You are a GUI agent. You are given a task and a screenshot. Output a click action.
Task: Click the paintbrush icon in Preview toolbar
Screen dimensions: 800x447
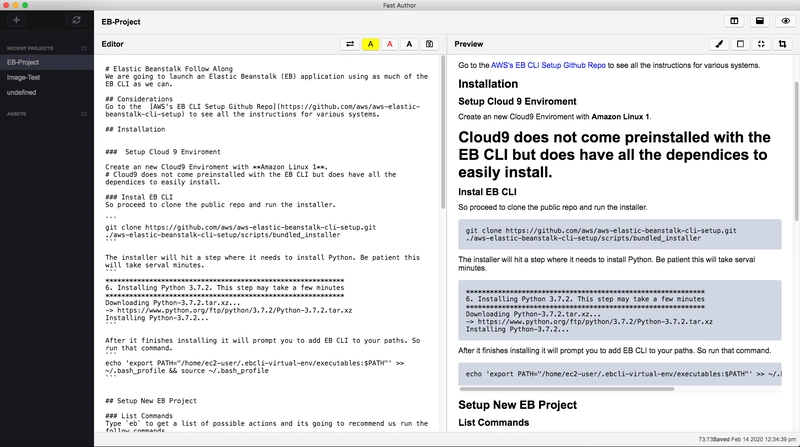[719, 44]
